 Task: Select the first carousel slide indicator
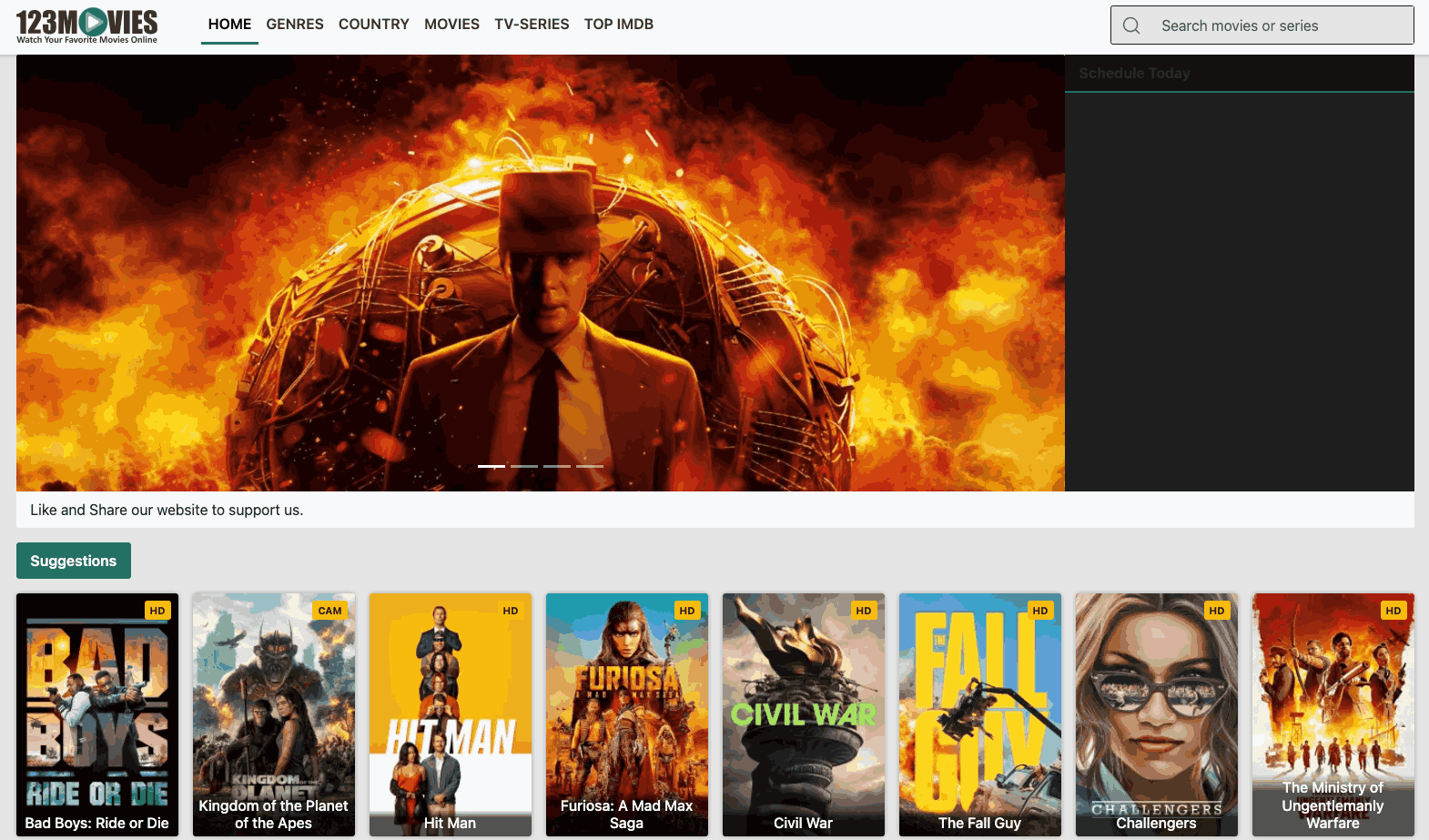click(x=492, y=466)
